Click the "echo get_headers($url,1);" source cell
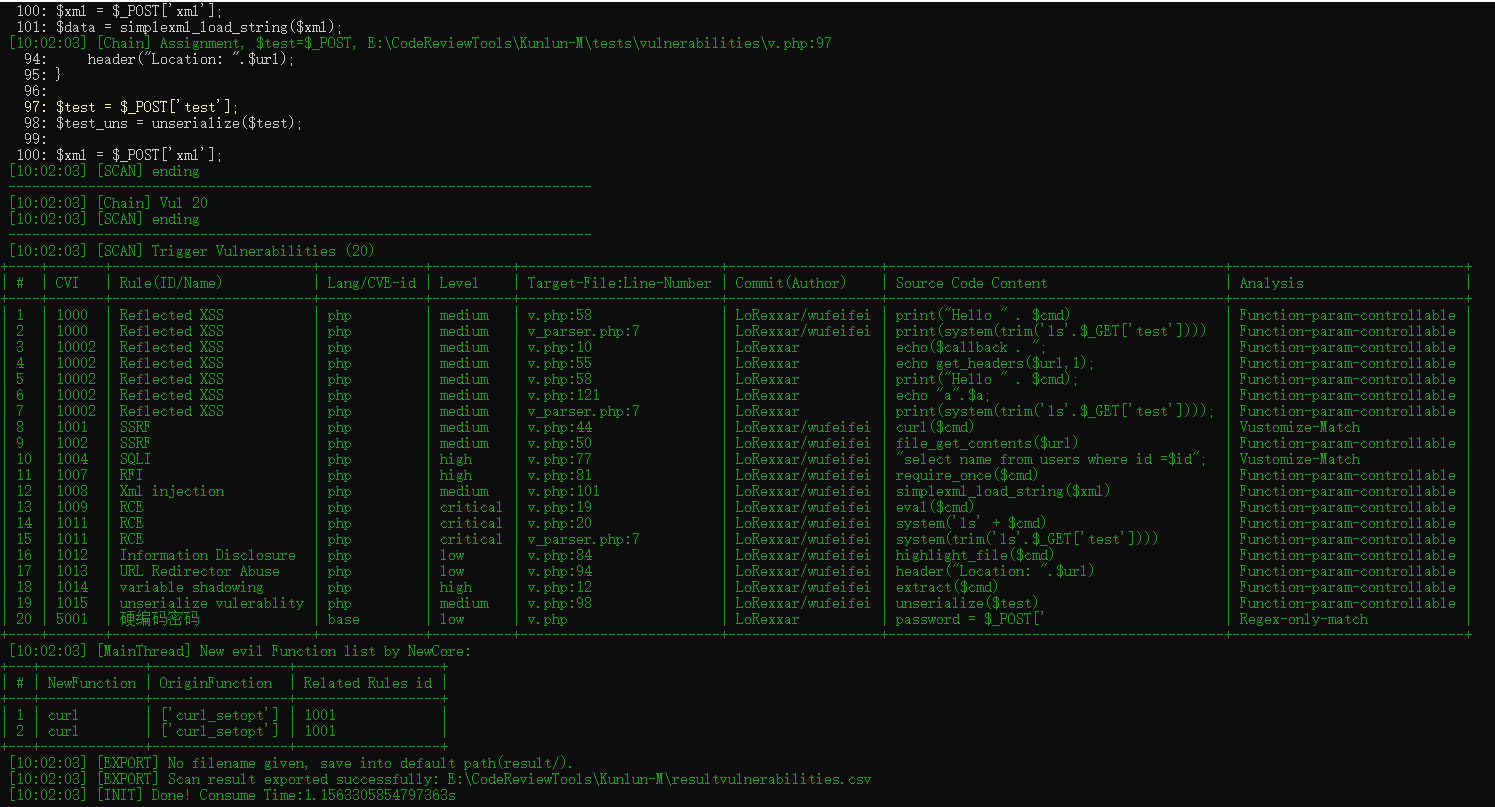This screenshot has height=807, width=1495. [x=995, y=363]
